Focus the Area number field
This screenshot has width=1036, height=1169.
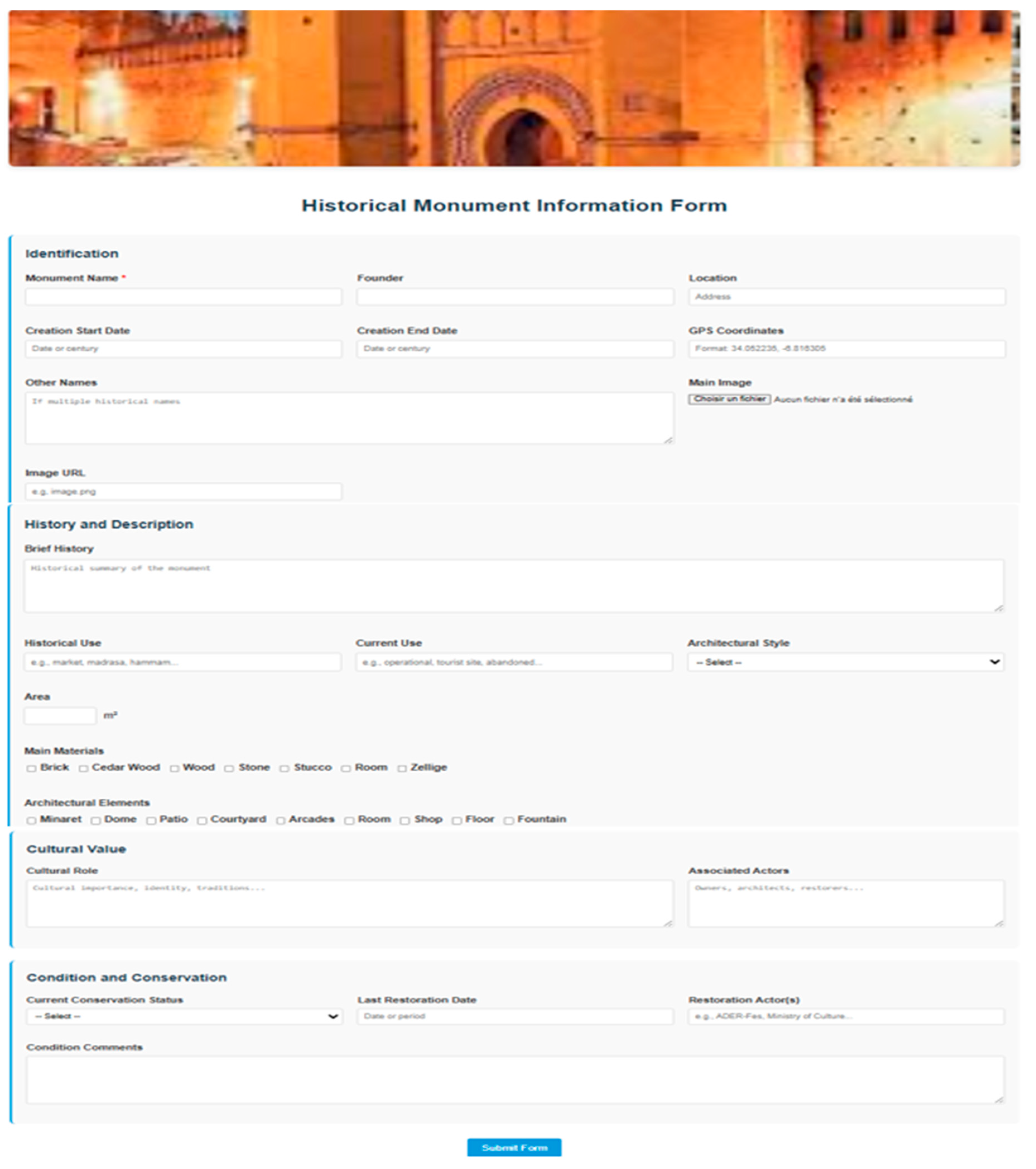(x=60, y=716)
